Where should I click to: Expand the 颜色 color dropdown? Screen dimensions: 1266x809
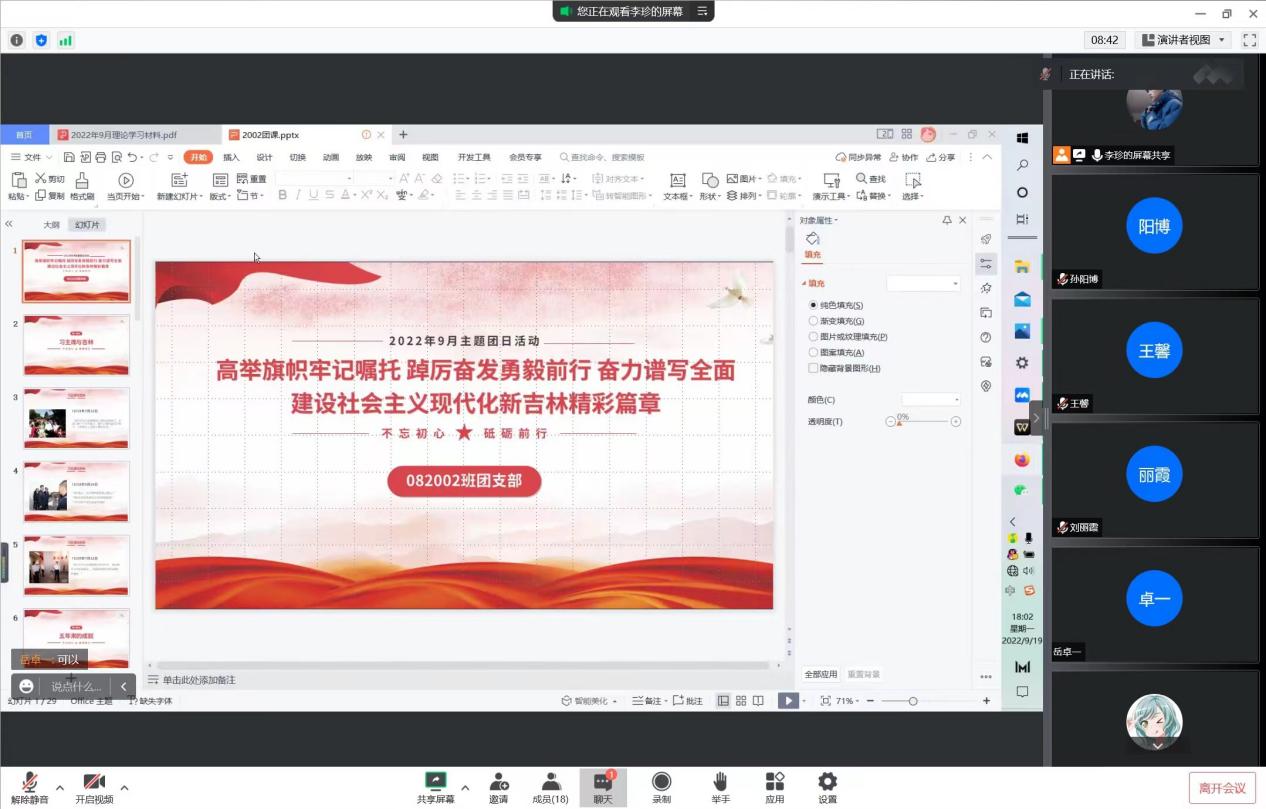931,400
